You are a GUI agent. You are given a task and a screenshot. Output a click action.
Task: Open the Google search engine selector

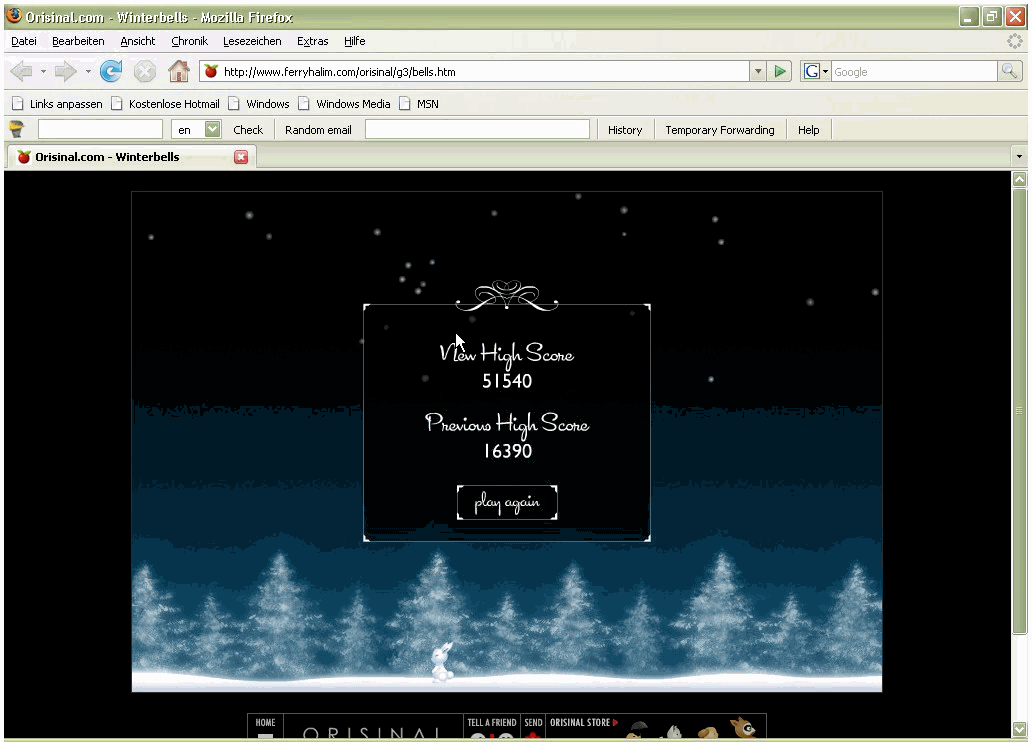(x=816, y=71)
